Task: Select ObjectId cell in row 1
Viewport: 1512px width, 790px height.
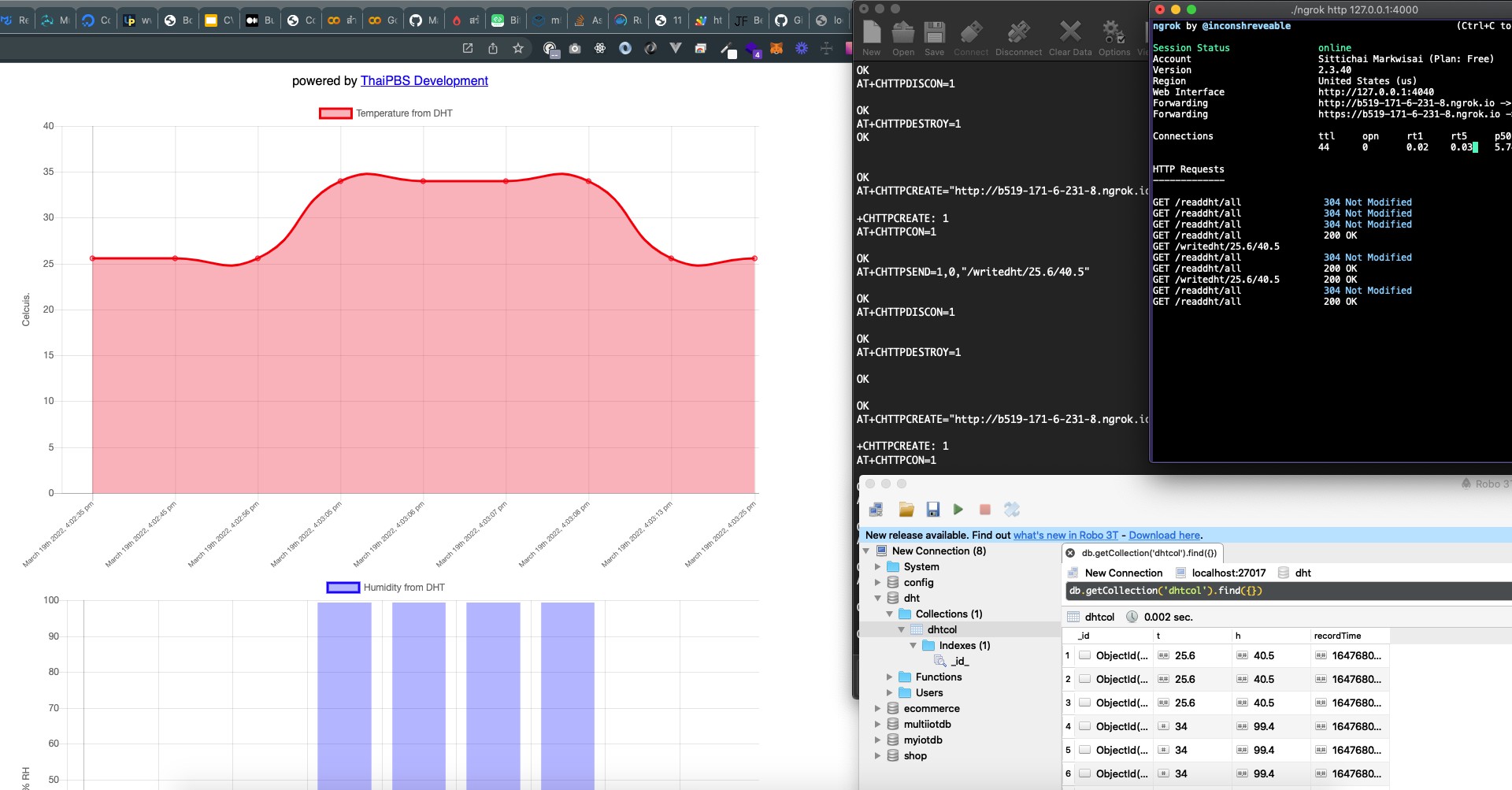Action: [x=1114, y=655]
